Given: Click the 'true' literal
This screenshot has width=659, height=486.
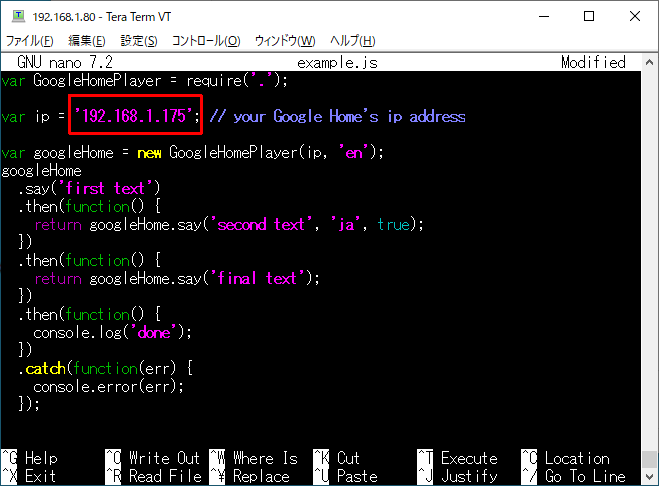Looking at the screenshot, I should [x=393, y=224].
